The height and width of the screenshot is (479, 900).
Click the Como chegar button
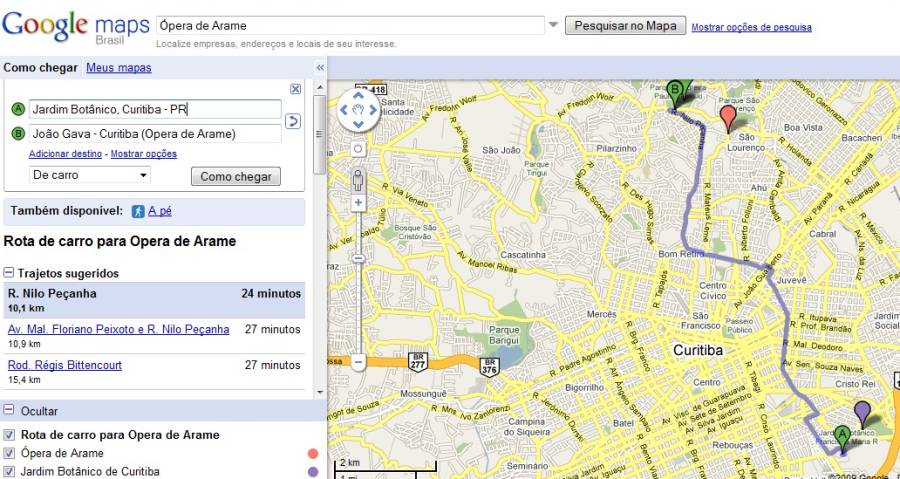(x=236, y=177)
